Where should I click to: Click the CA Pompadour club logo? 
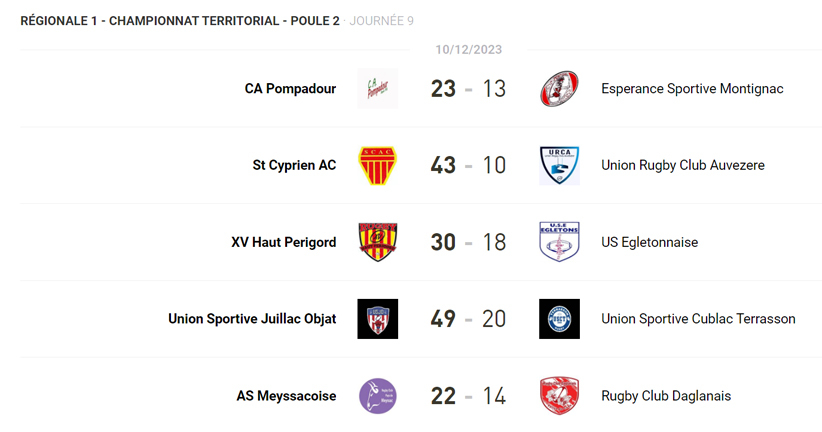coord(377,89)
